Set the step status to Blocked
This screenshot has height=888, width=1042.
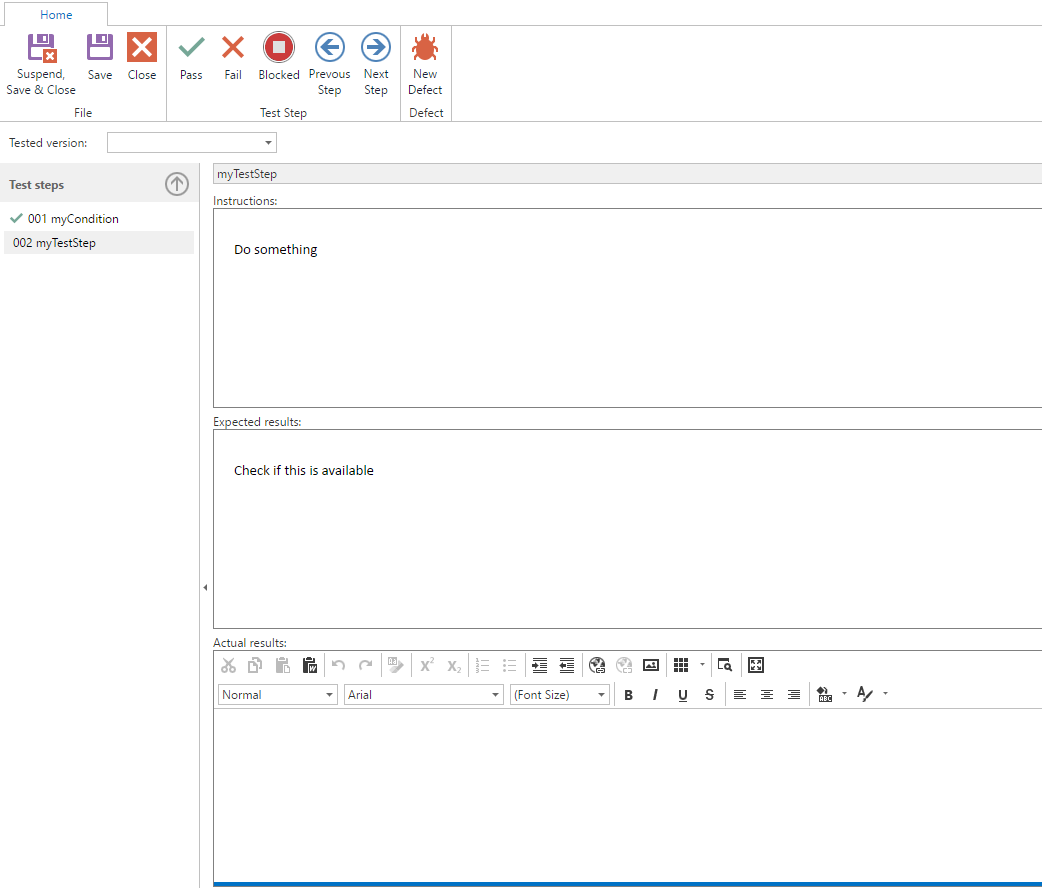tap(278, 48)
